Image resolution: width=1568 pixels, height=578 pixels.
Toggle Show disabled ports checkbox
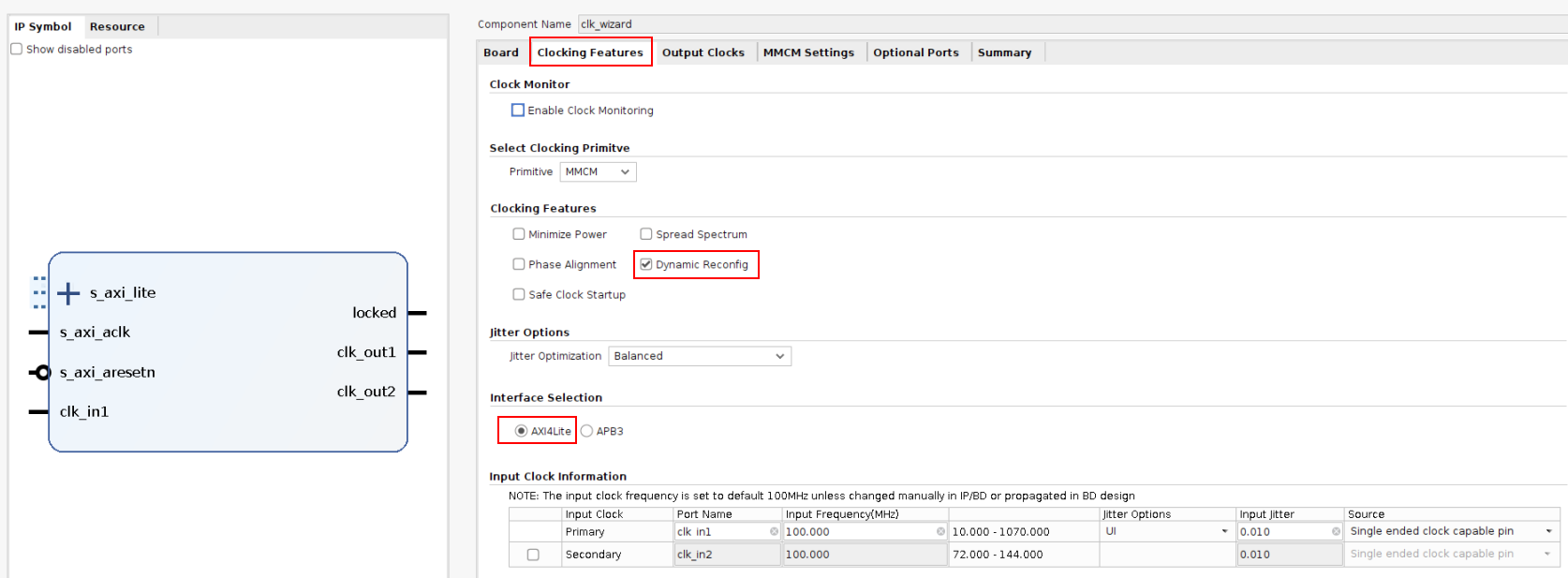[x=16, y=49]
